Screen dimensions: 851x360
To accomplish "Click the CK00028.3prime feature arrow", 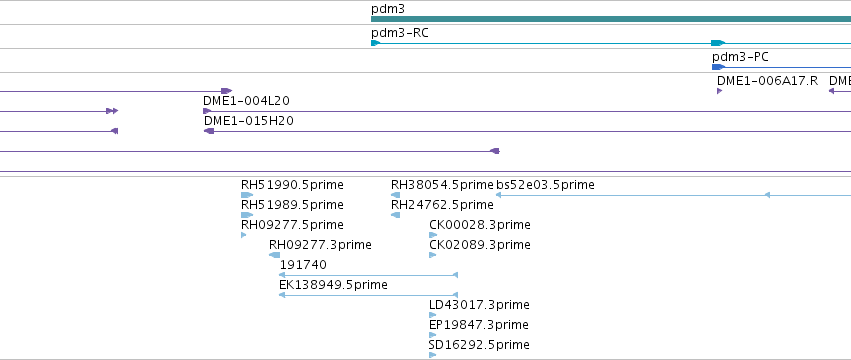I will tap(433, 235).
